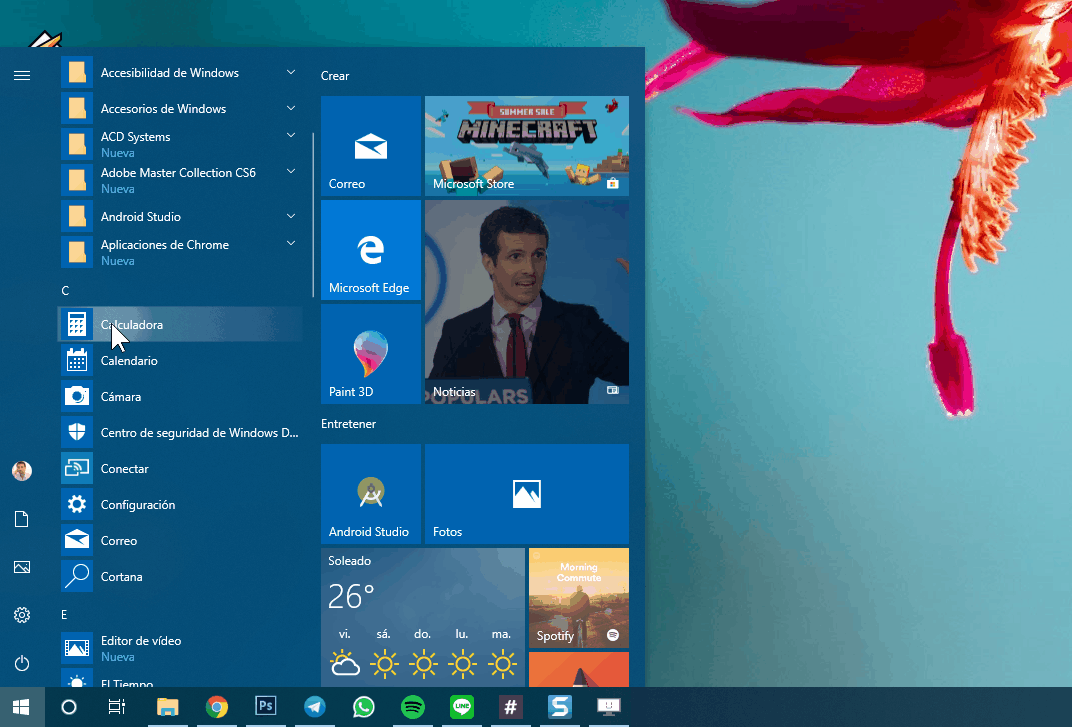Open the Paint 3D tile

[371, 354]
